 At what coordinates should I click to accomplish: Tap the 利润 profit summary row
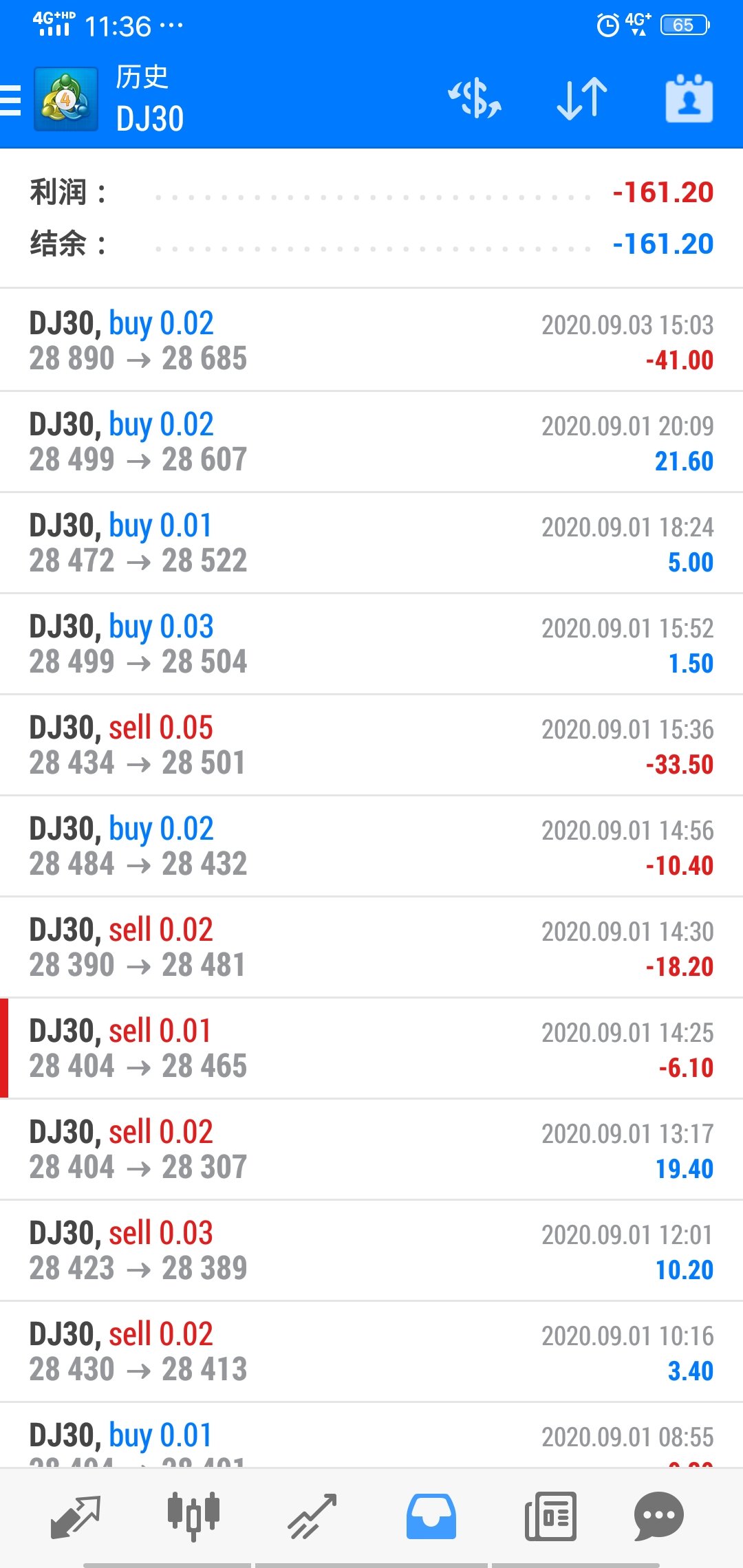tap(371, 193)
